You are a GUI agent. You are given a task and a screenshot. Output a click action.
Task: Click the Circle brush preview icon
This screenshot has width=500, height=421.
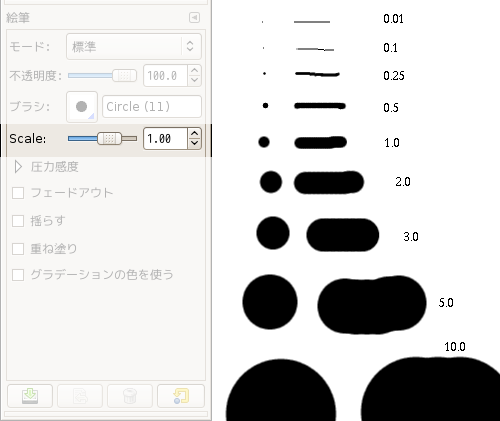pos(82,107)
